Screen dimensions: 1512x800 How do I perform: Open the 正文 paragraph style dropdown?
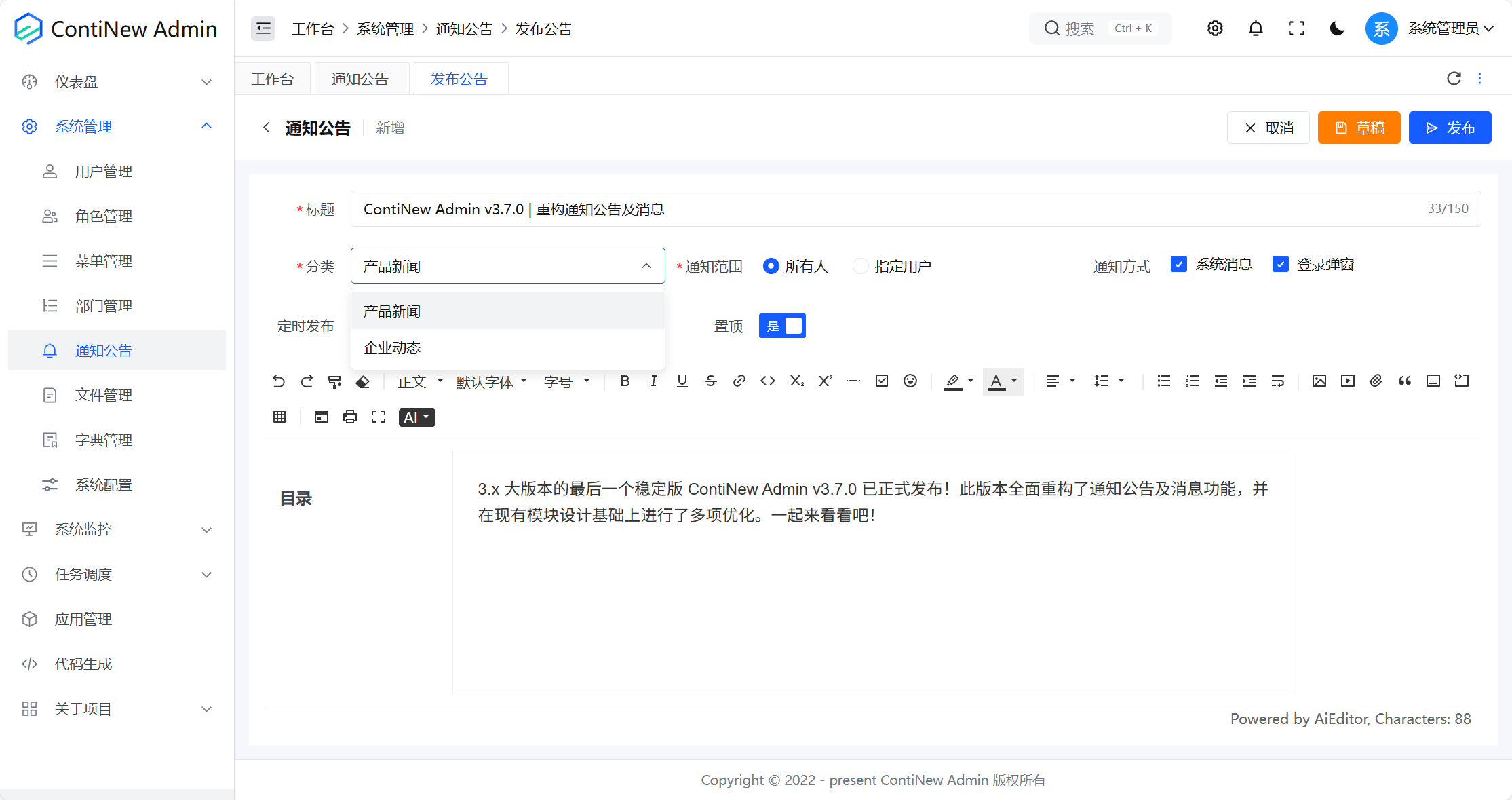click(x=420, y=381)
